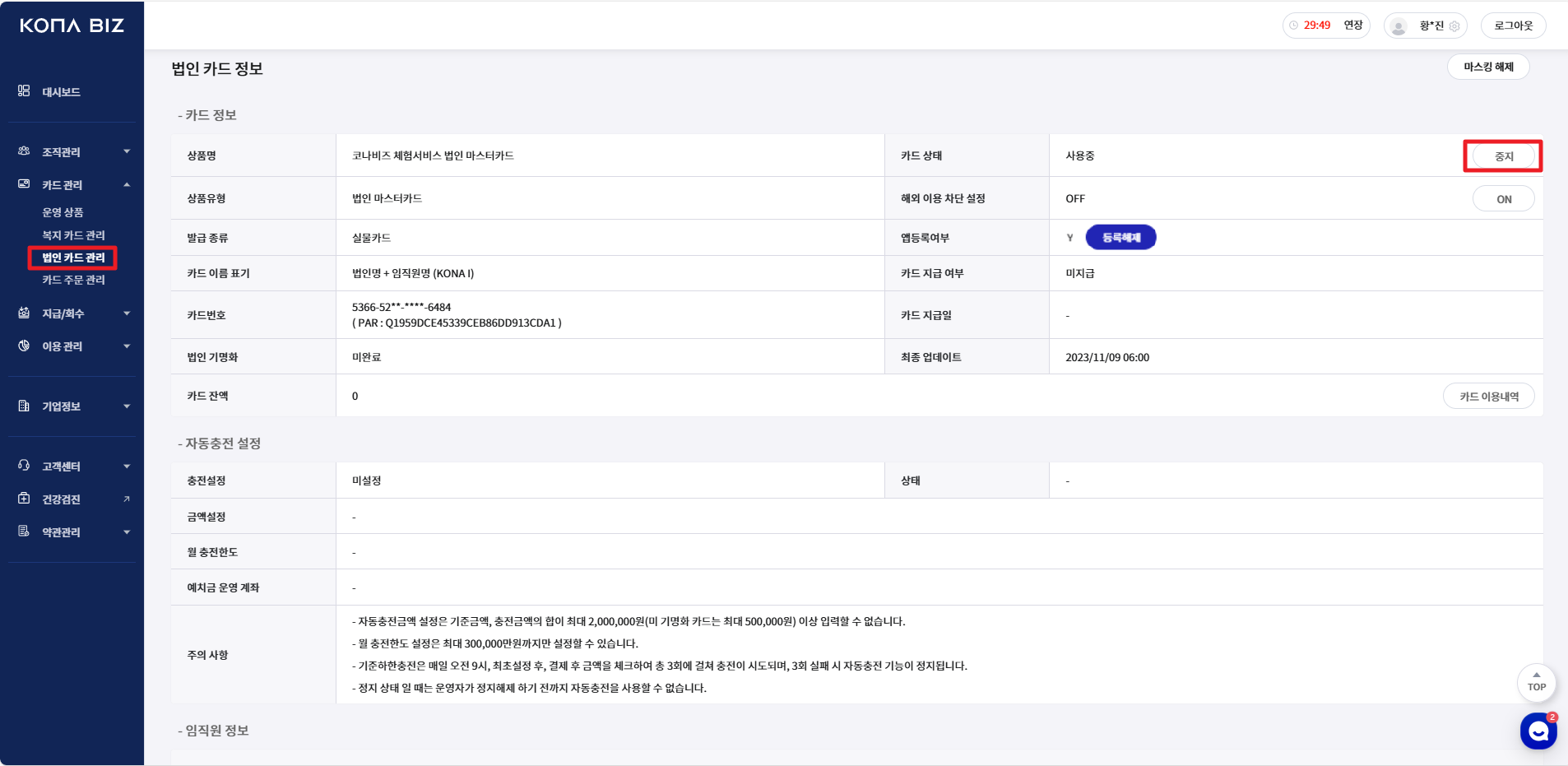1568x766 pixels.
Task: Click the customer center headset icon
Action: pos(24,466)
